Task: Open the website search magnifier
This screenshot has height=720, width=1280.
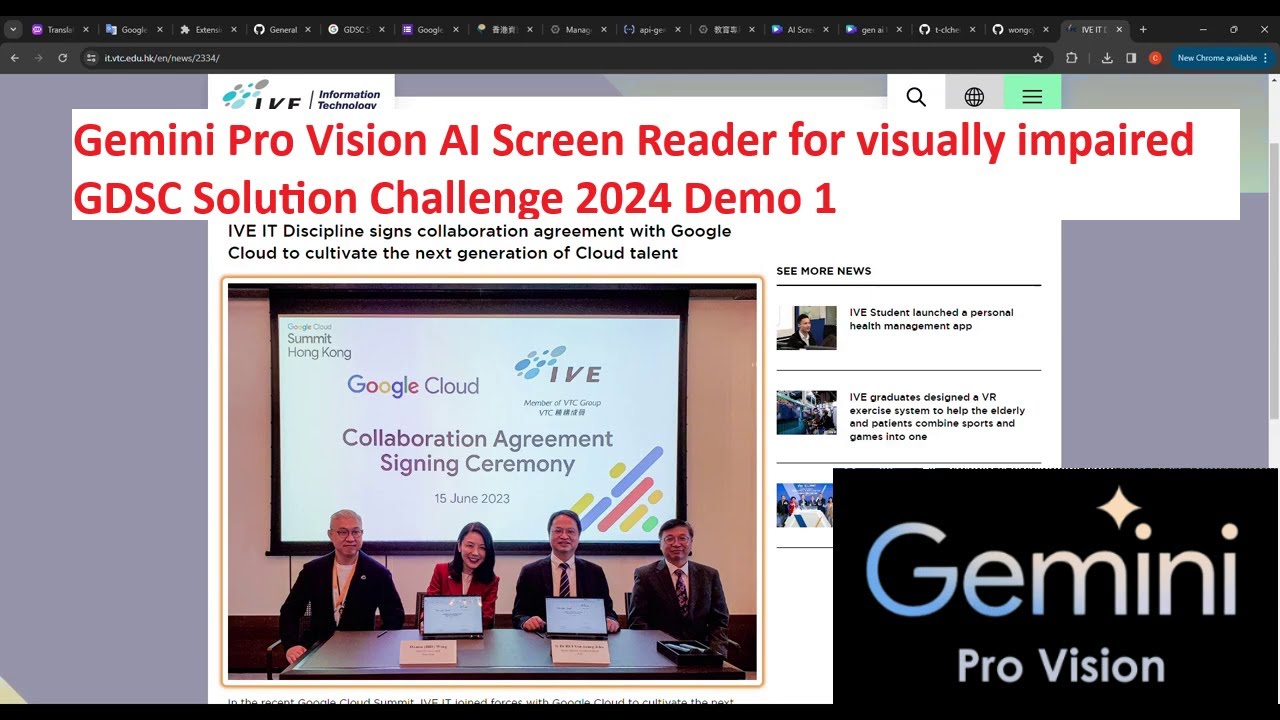Action: (916, 97)
